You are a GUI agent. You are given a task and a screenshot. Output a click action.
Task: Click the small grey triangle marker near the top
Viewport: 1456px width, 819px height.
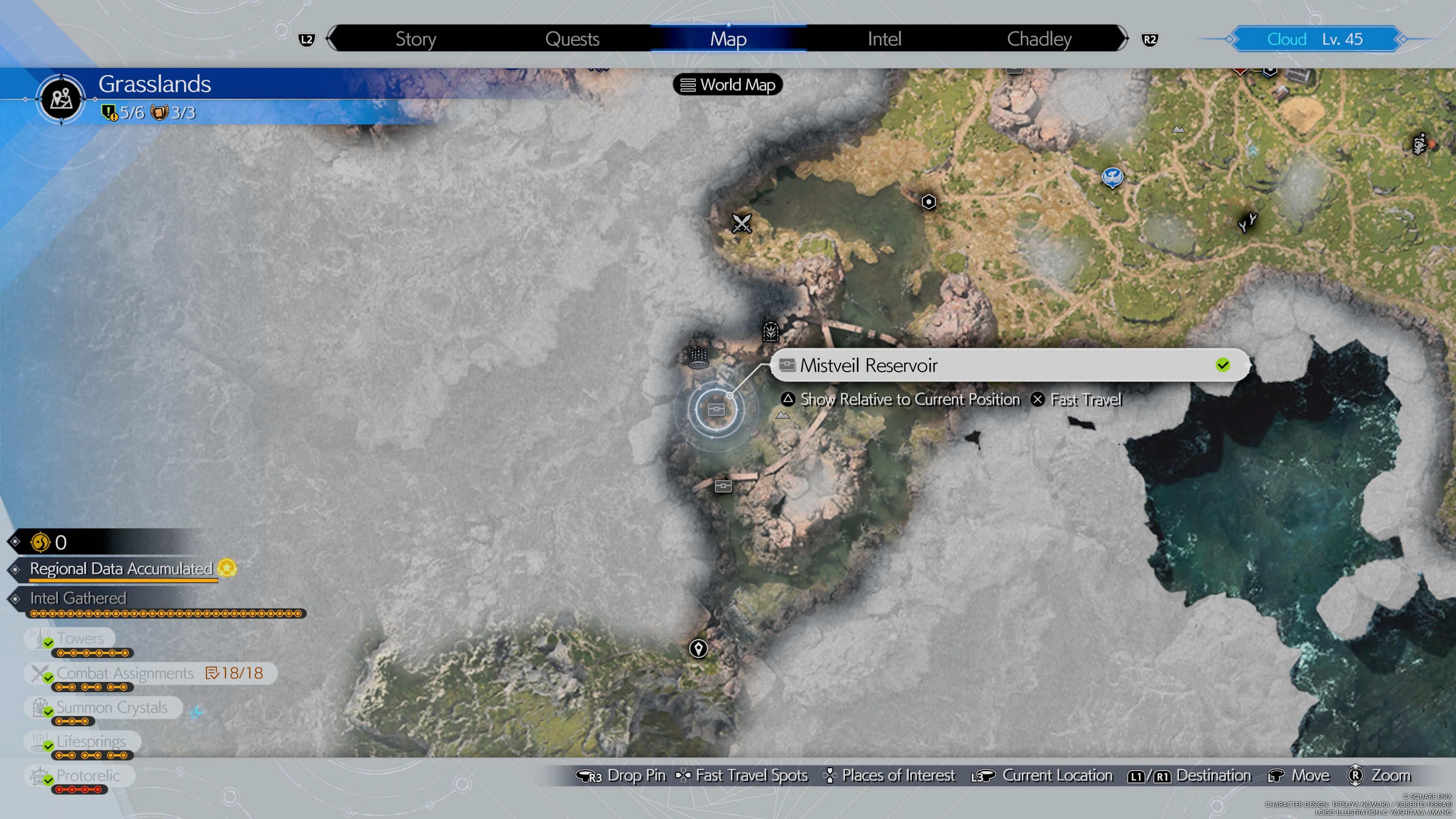1178,129
